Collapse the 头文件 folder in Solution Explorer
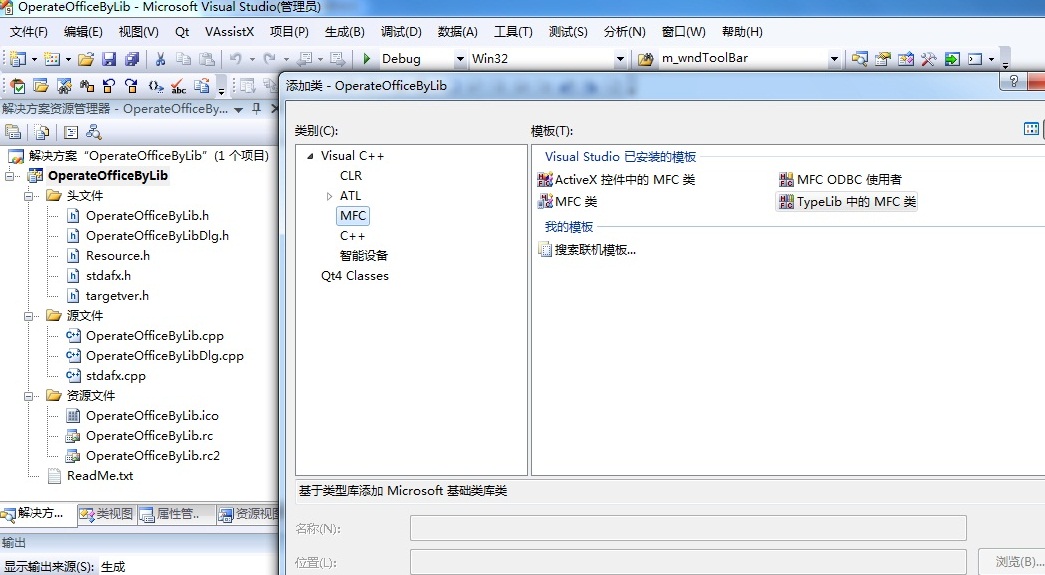This screenshot has height=575, width=1045. coord(29,196)
